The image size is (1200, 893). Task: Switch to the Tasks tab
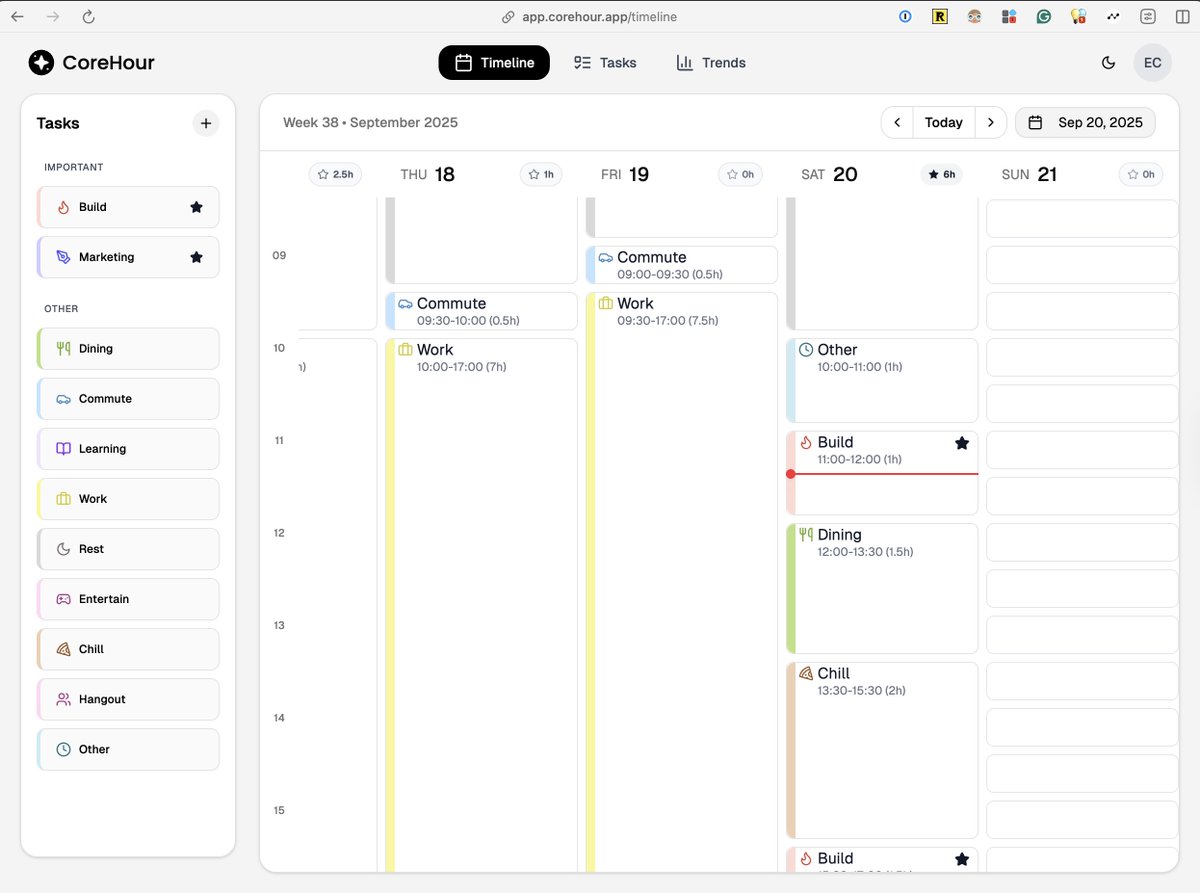coord(605,62)
